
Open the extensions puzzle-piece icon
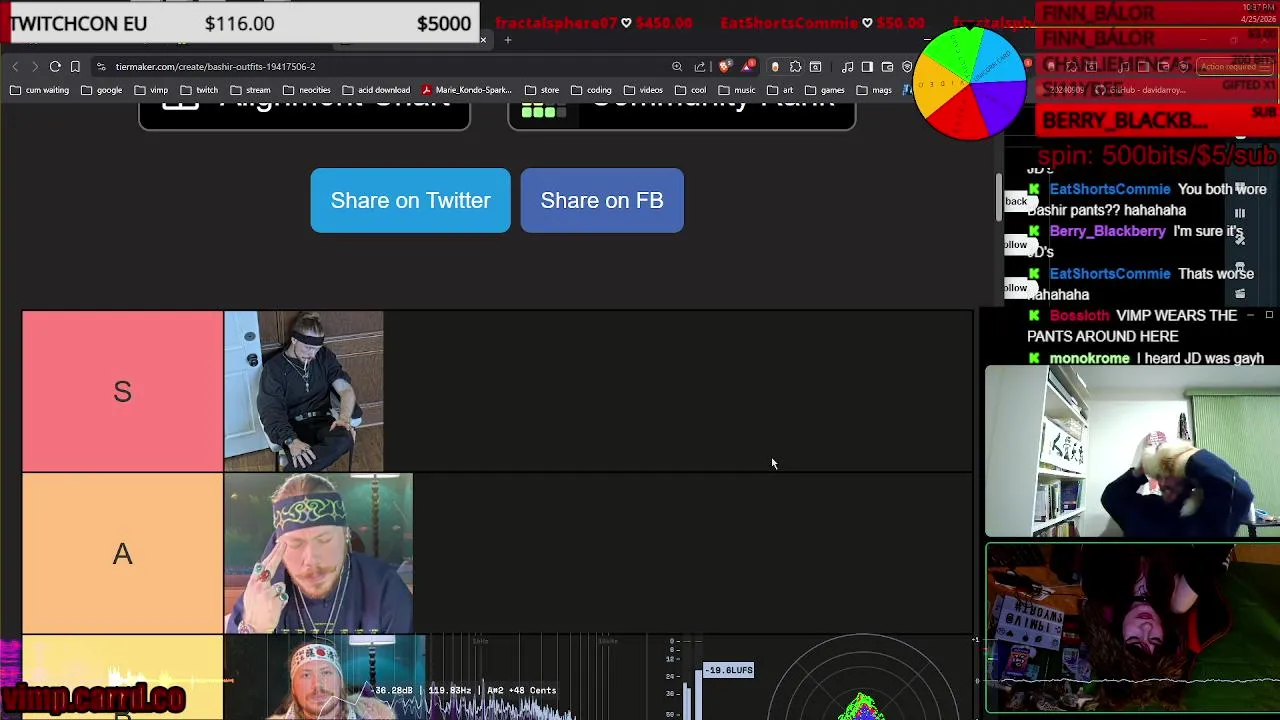[796, 66]
